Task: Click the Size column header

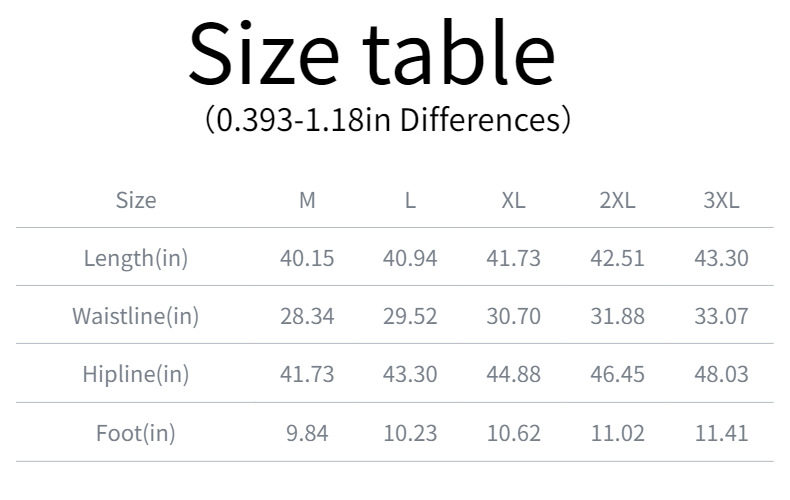Action: click(136, 200)
